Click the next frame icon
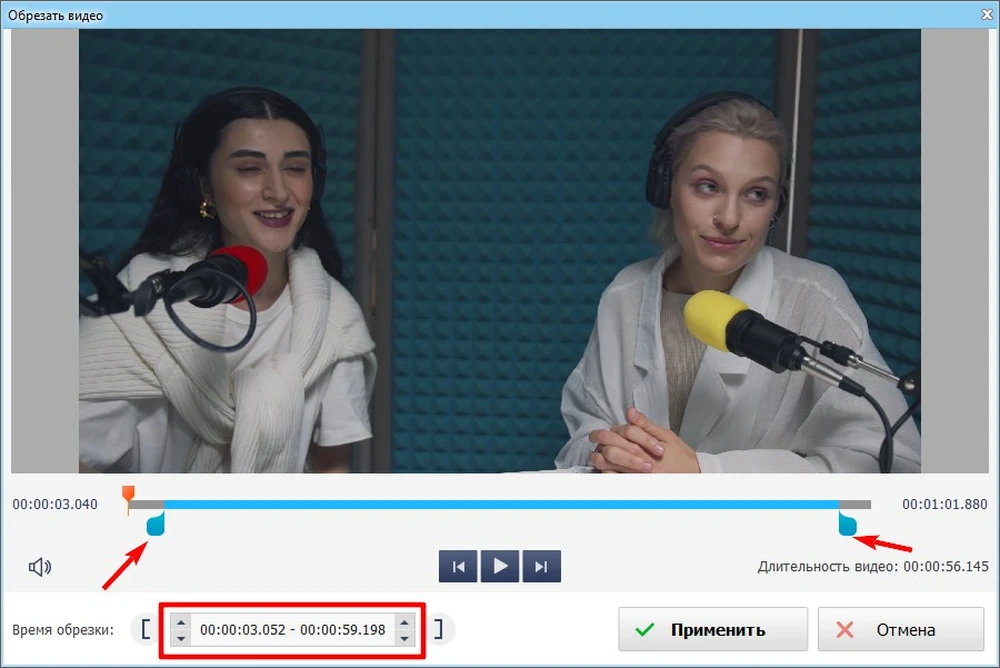This screenshot has height=668, width=1000. (x=542, y=565)
